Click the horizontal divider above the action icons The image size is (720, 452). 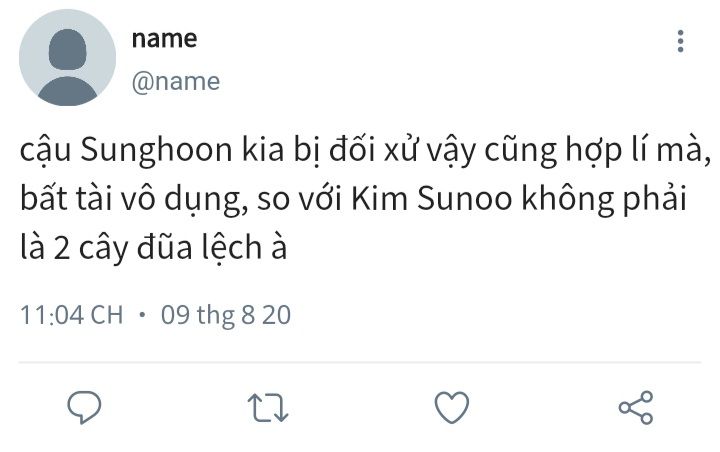360,362
